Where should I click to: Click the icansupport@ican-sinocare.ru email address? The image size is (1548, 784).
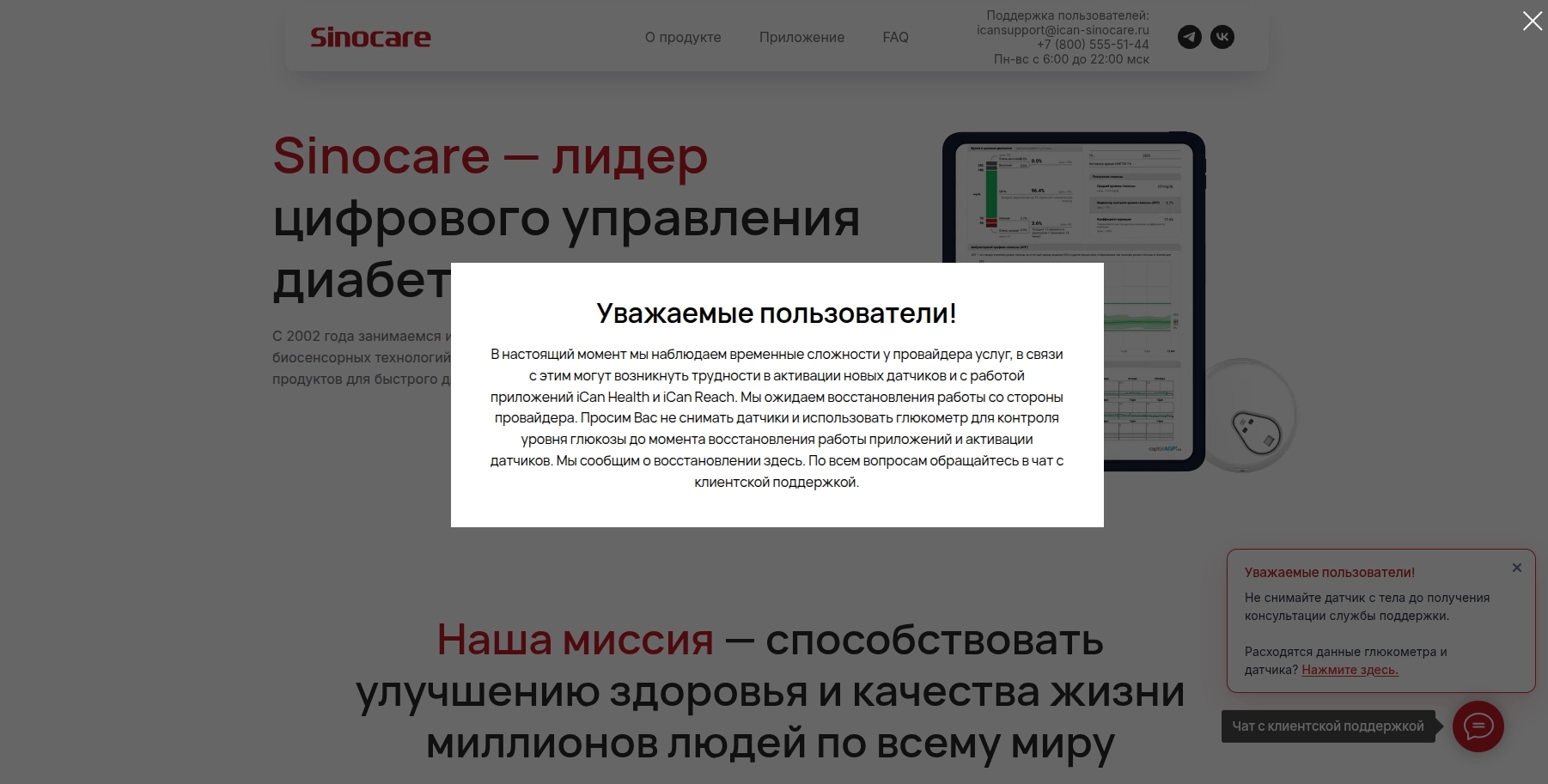(1063, 30)
